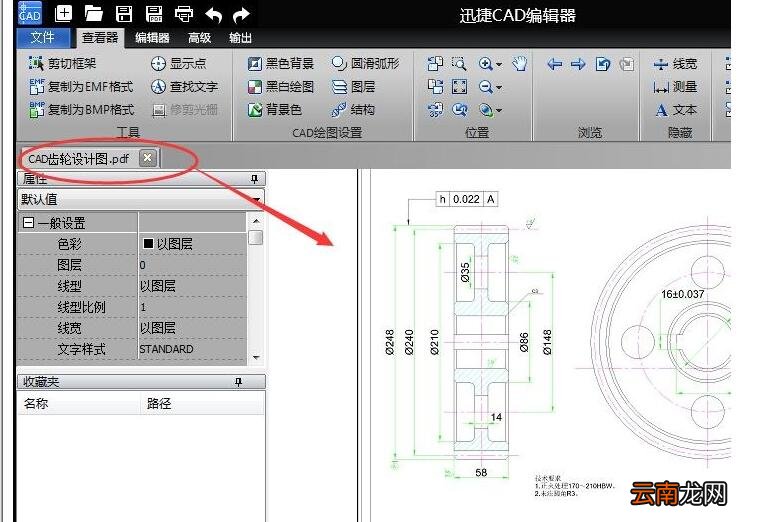Go to next view with right arrow
The height and width of the screenshot is (522, 764).
pyautogui.click(x=578, y=64)
